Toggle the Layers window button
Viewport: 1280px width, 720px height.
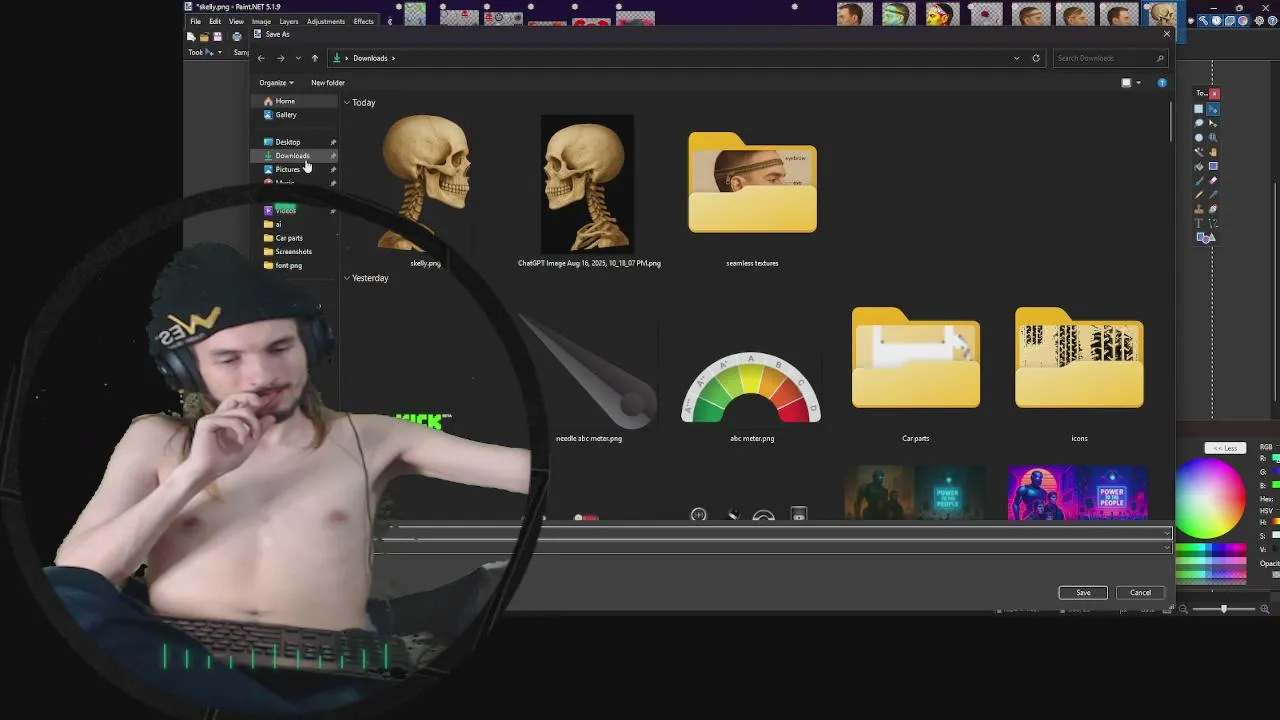(1230, 20)
